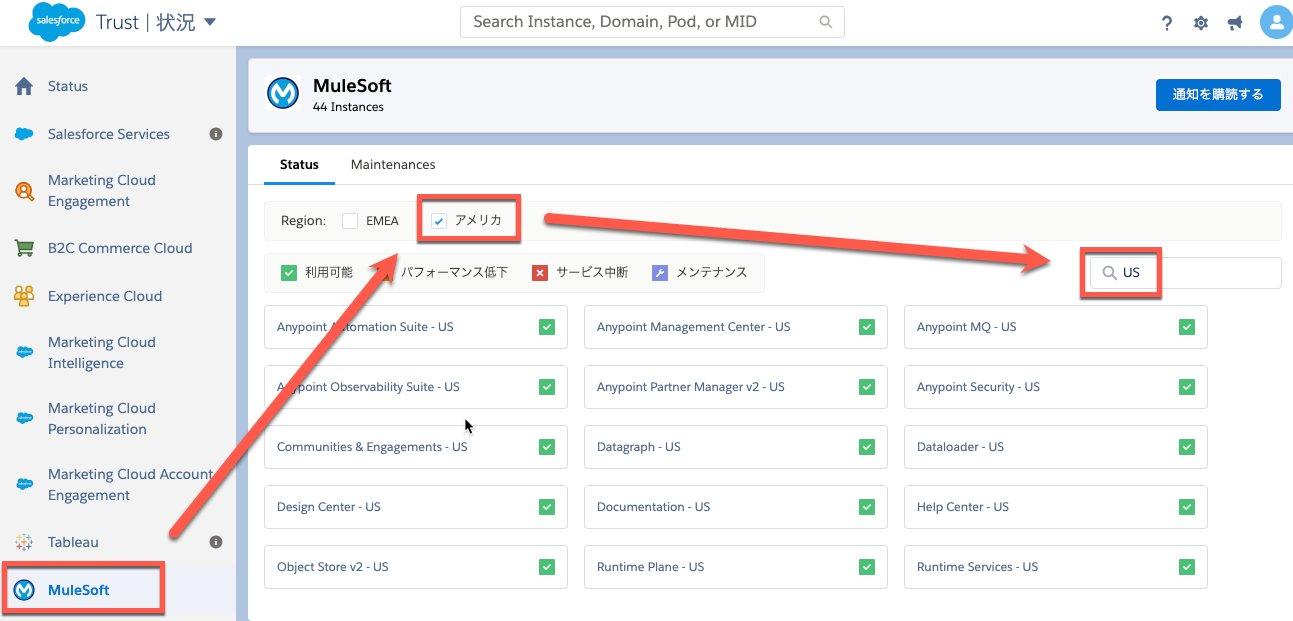Screen dimensions: 1293x621
Task: Open Anypoint Management Center - US instance
Action: point(736,327)
